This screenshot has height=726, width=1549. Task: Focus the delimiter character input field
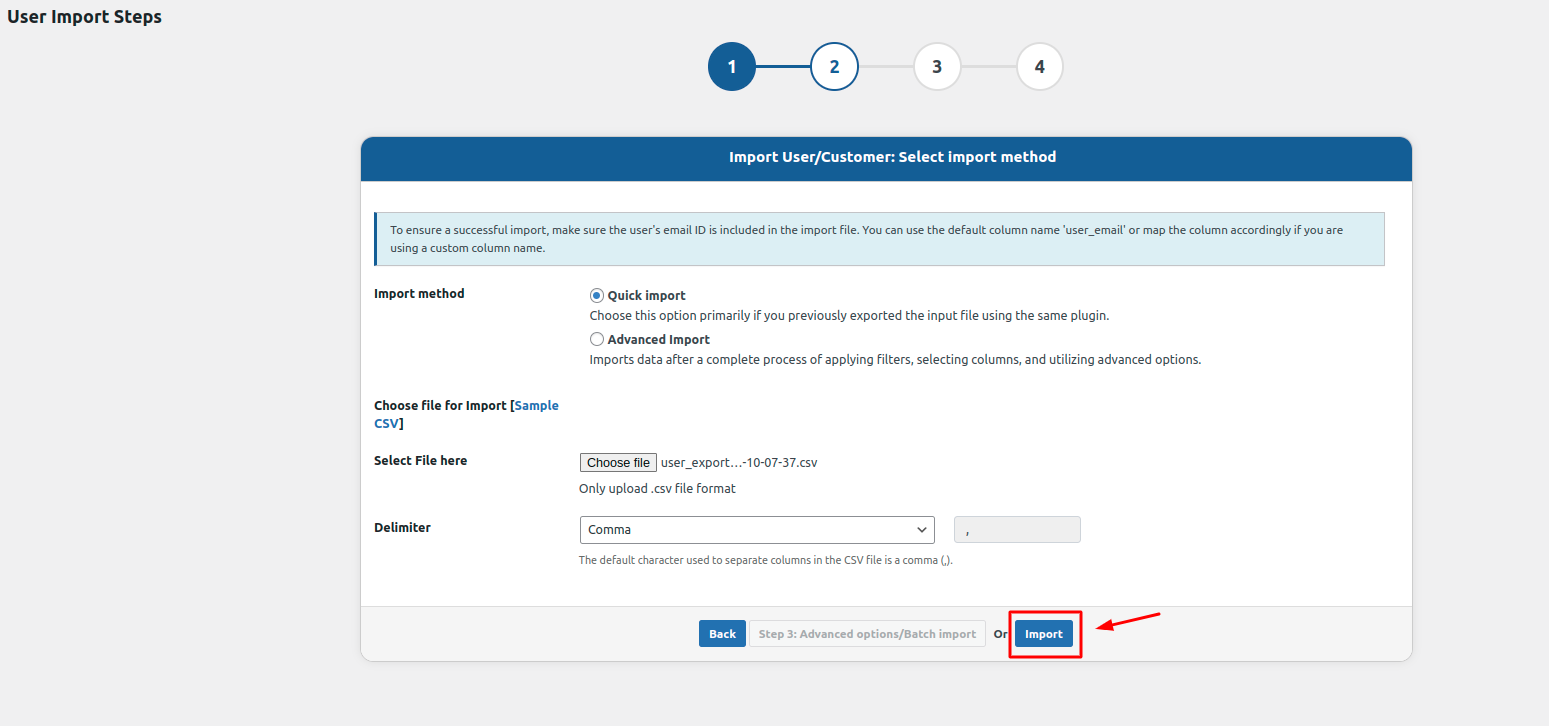pos(1017,530)
